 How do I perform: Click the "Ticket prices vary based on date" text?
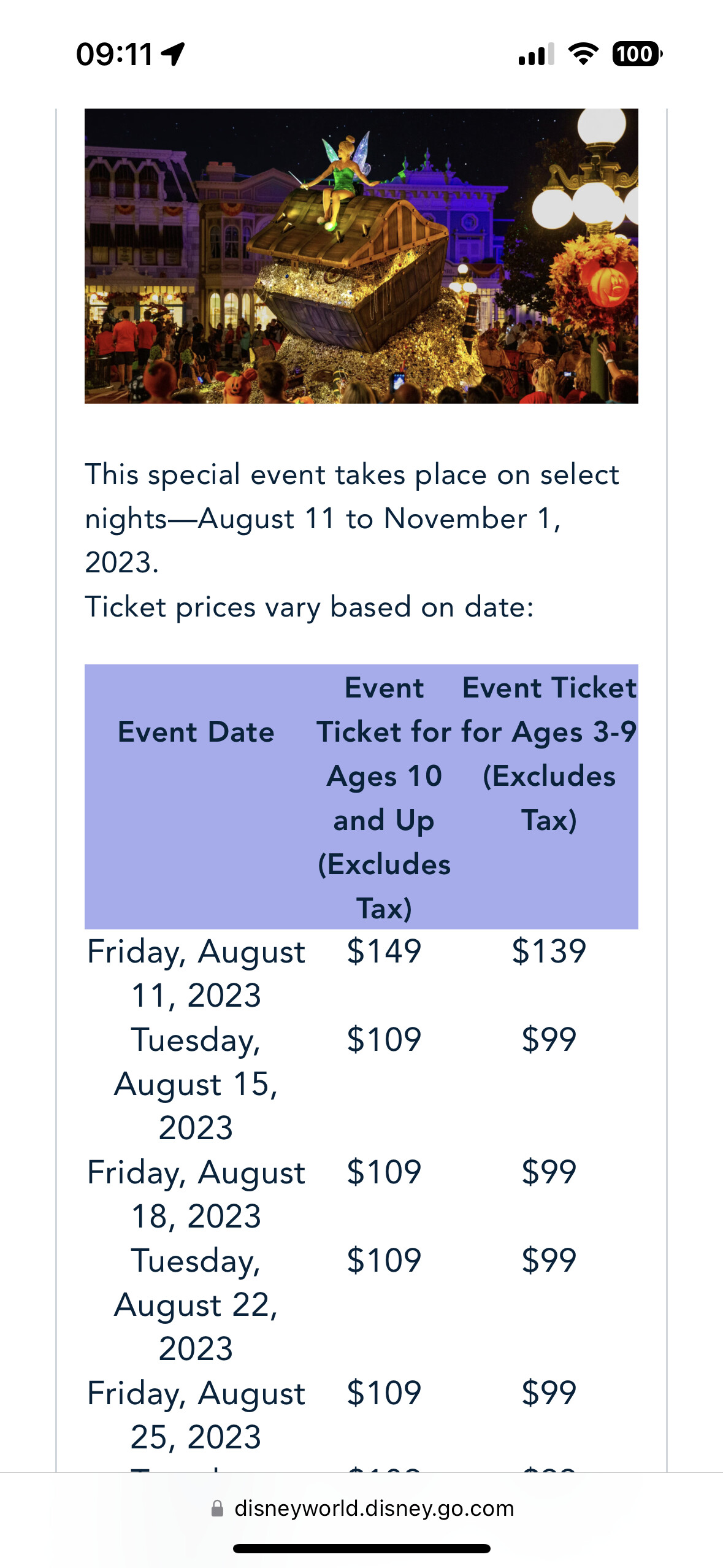[309, 607]
